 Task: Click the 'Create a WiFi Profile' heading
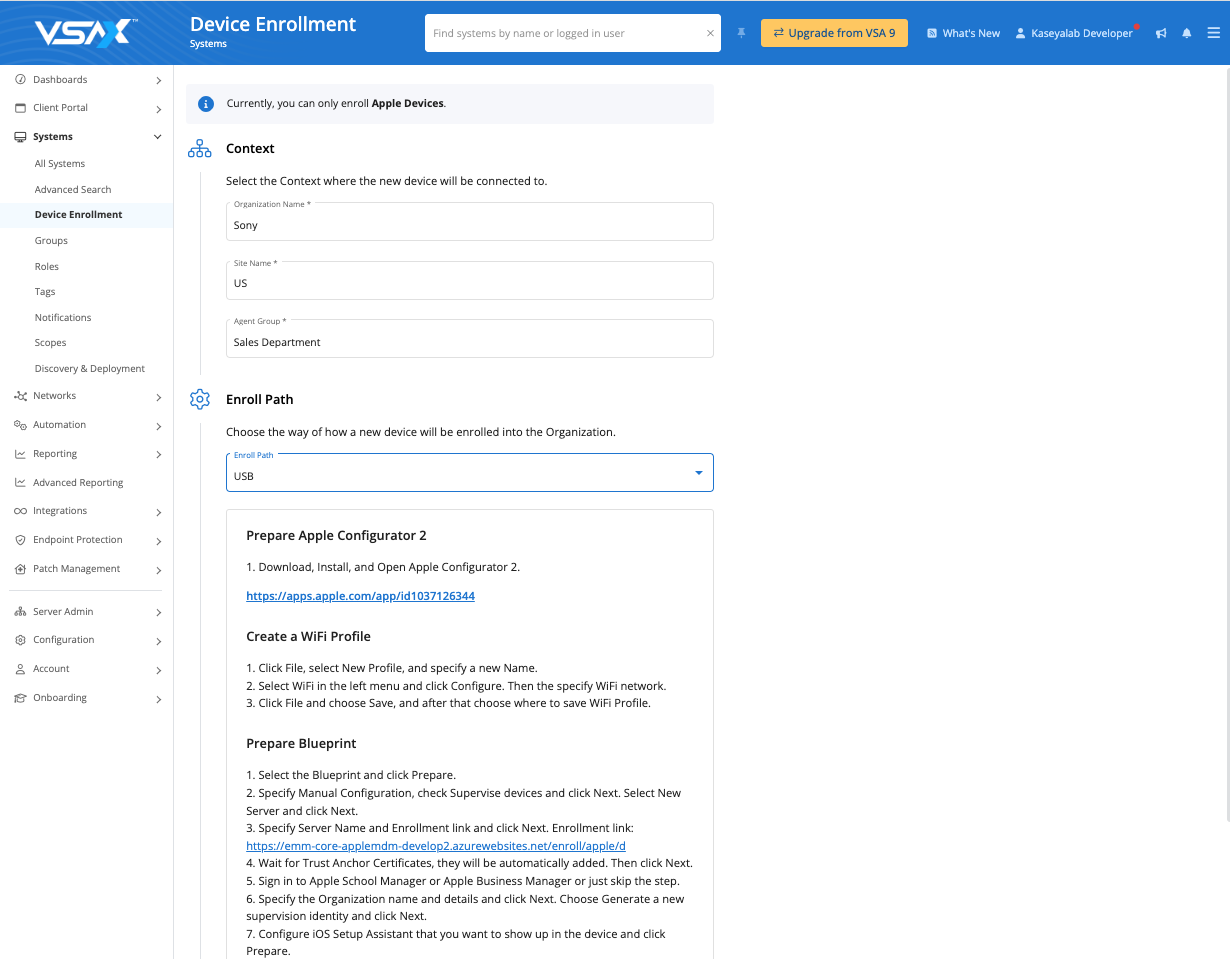pos(308,637)
